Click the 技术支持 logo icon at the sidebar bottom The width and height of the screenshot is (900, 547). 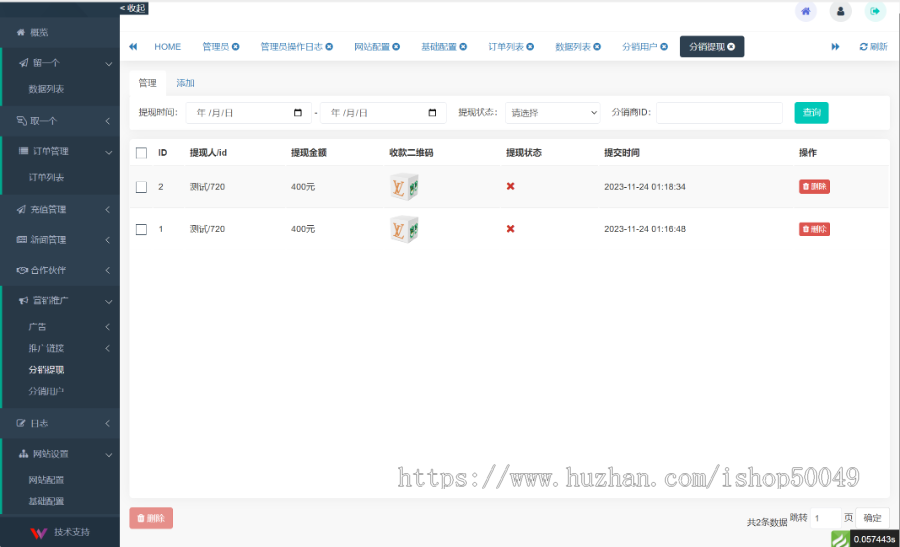pyautogui.click(x=38, y=533)
